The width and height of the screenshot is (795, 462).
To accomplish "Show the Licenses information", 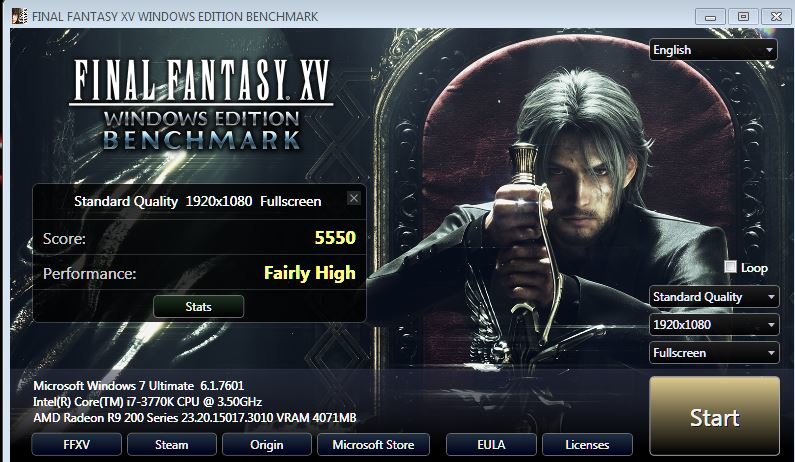I will [x=587, y=445].
